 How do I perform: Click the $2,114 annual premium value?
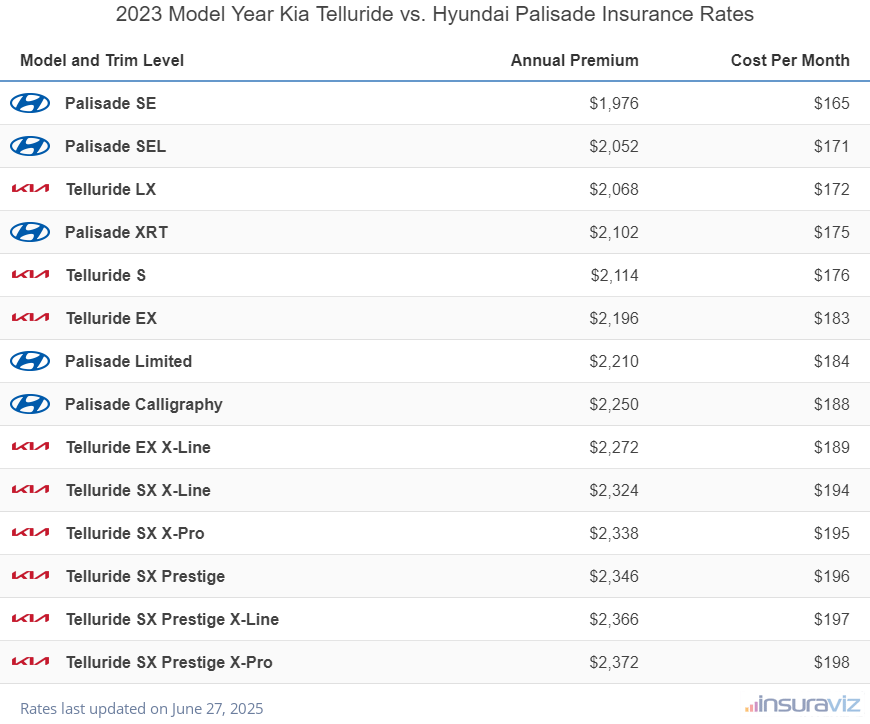(x=614, y=275)
